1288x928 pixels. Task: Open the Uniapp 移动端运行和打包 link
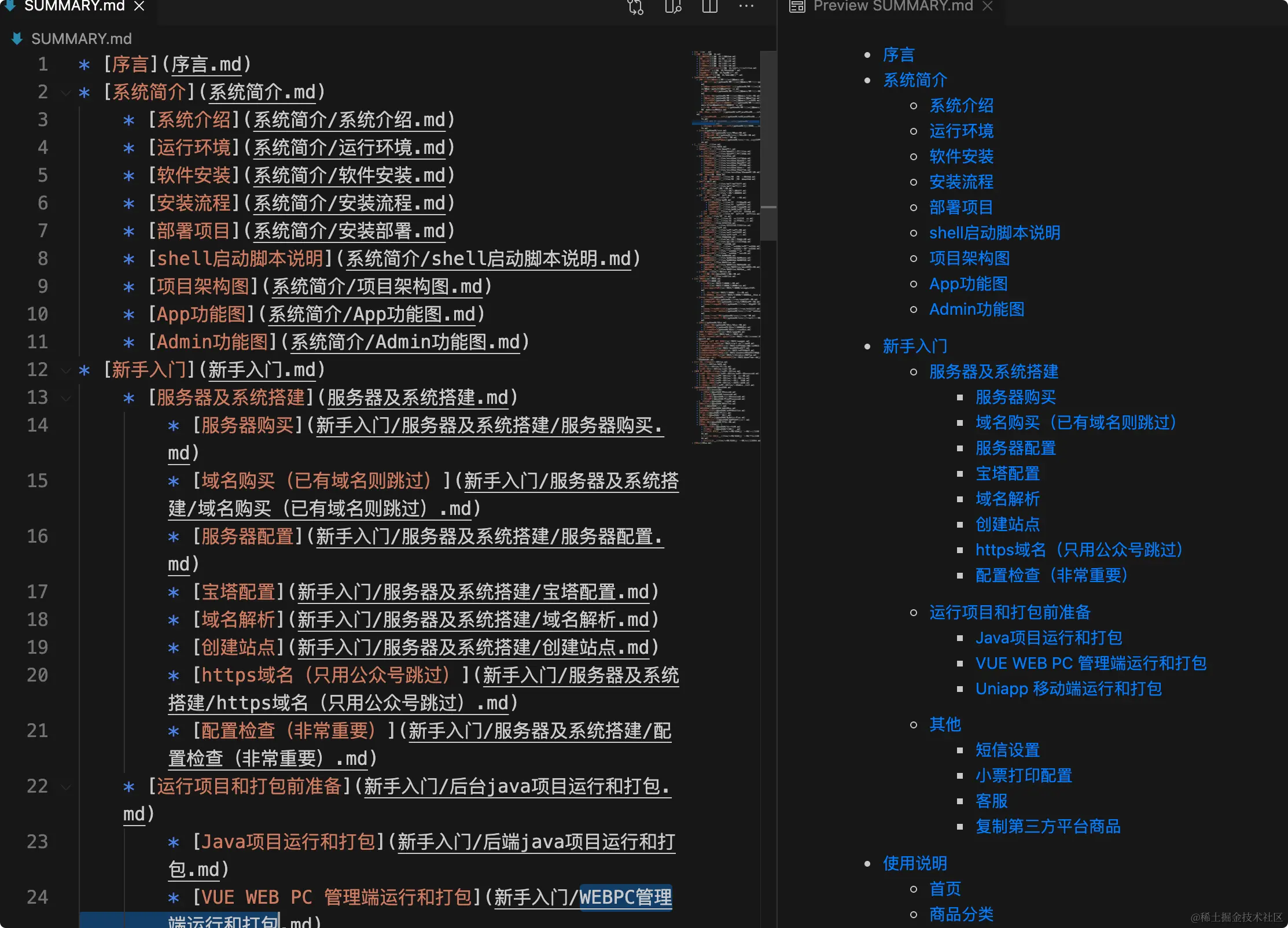tap(1068, 689)
